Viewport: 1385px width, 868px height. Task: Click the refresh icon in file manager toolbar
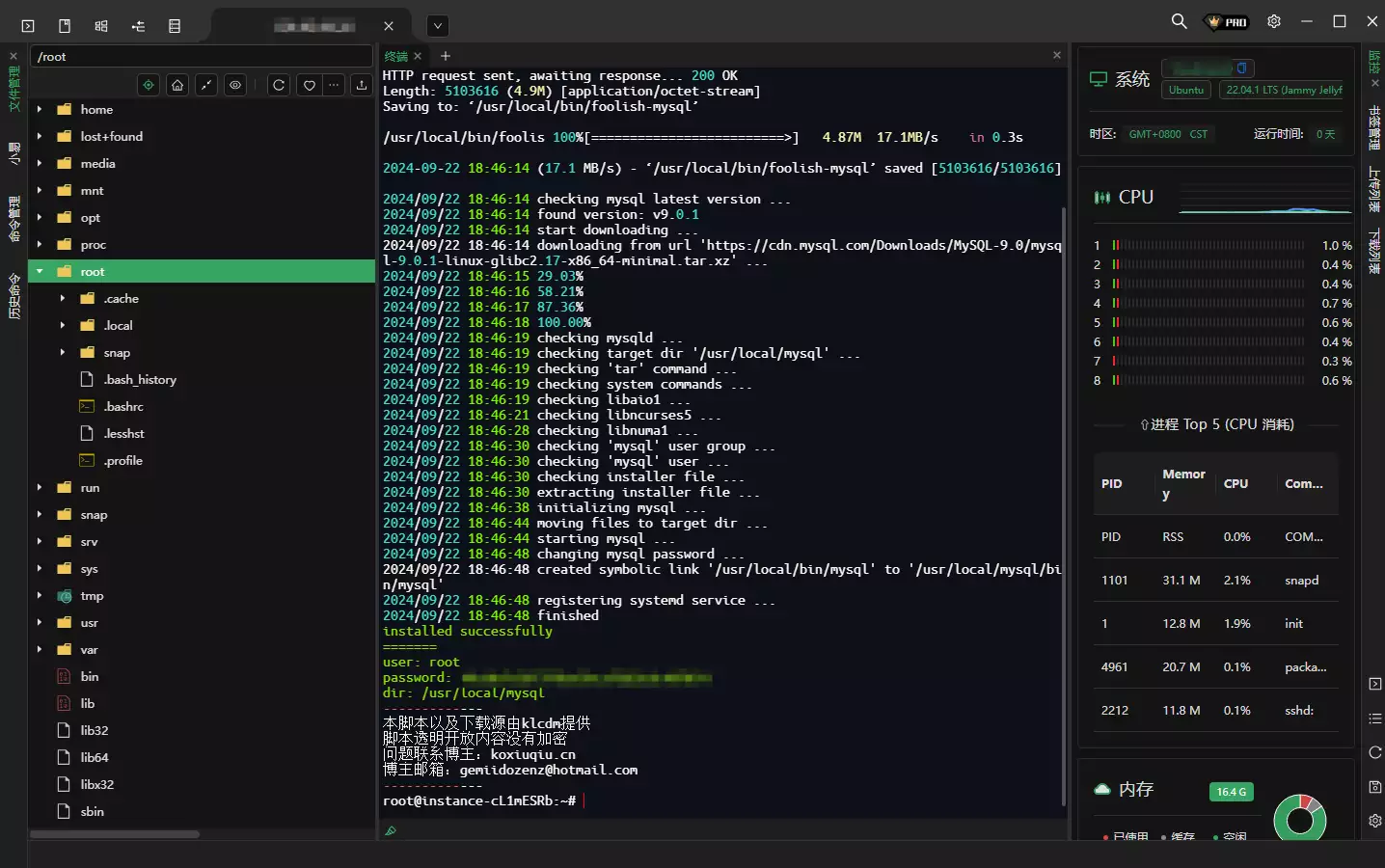pos(279,85)
